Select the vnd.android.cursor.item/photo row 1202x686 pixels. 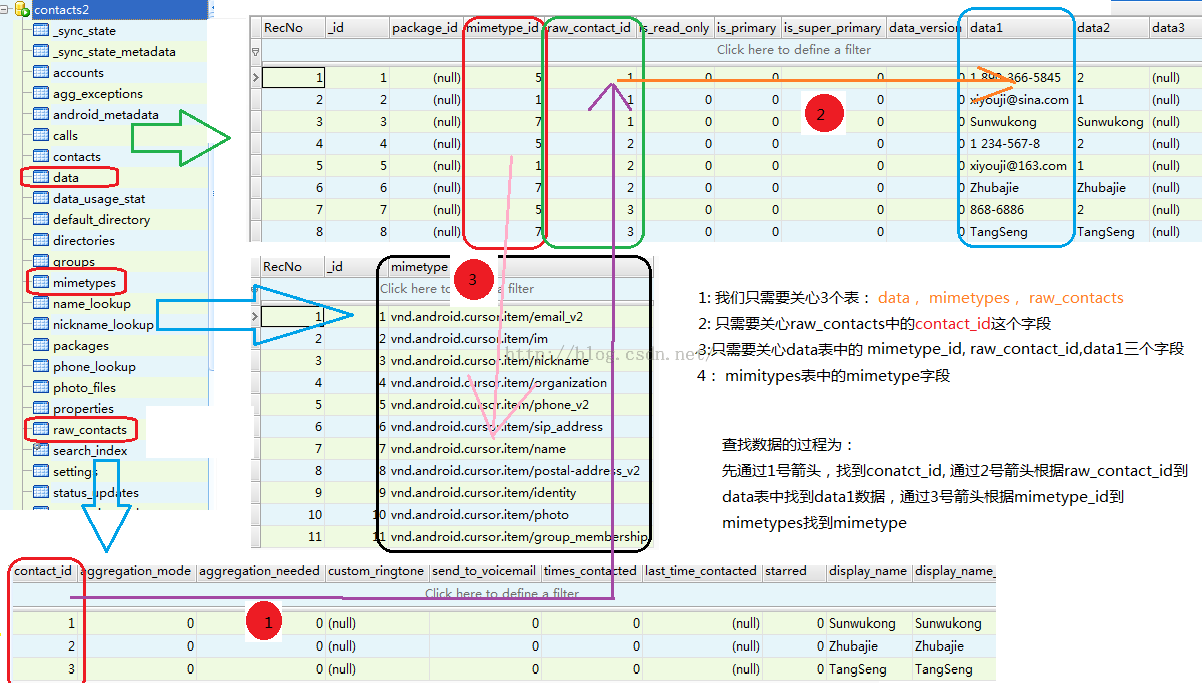click(479, 515)
